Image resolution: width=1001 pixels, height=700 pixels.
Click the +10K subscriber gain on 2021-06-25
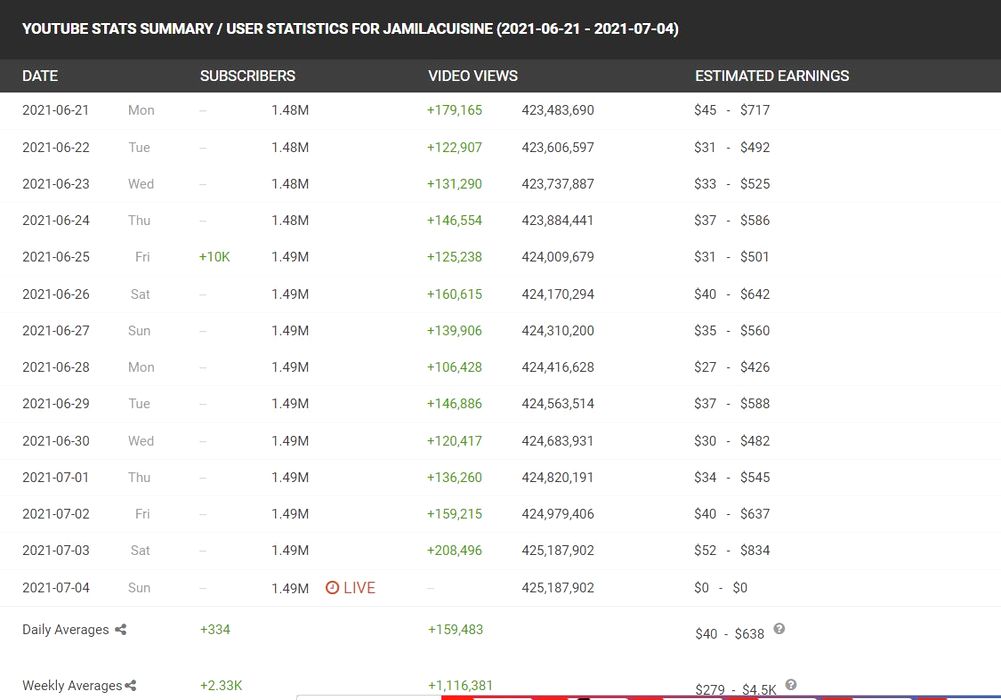tap(214, 257)
